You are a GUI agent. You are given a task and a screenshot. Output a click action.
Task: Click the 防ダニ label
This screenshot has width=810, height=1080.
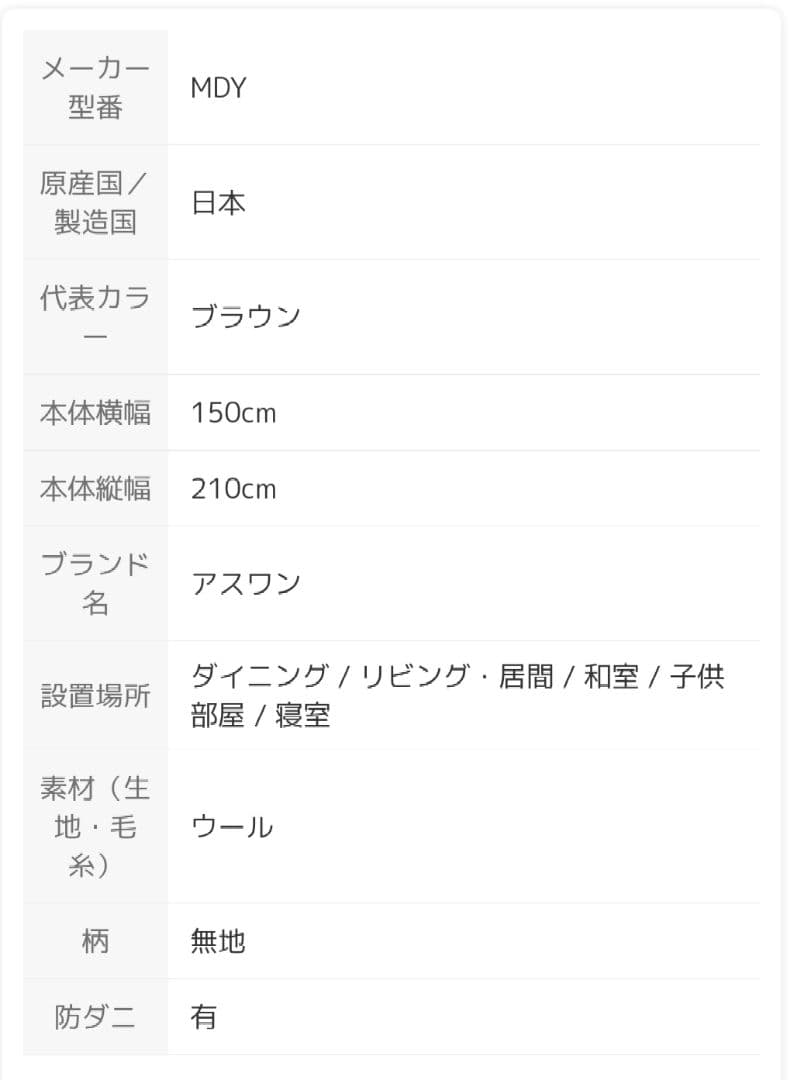(x=95, y=1018)
